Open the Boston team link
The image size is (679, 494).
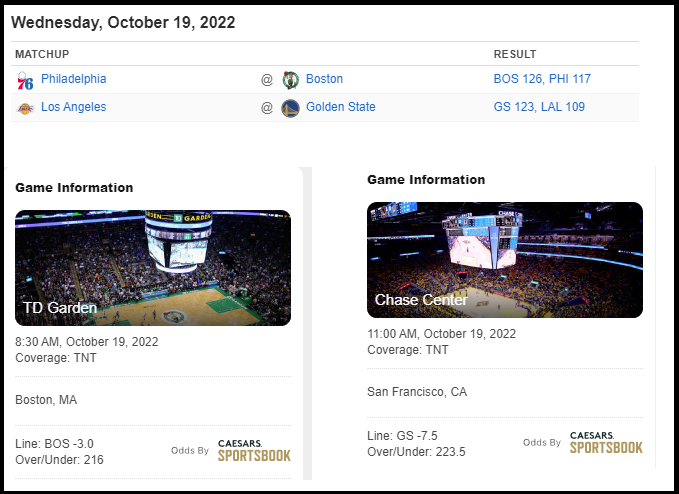click(323, 79)
